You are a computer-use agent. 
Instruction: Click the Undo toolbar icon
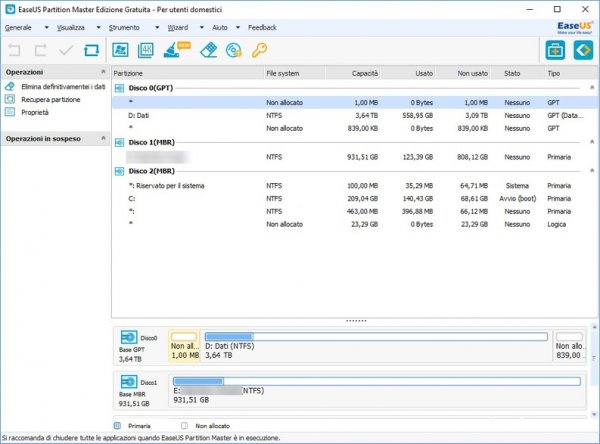coord(14,50)
